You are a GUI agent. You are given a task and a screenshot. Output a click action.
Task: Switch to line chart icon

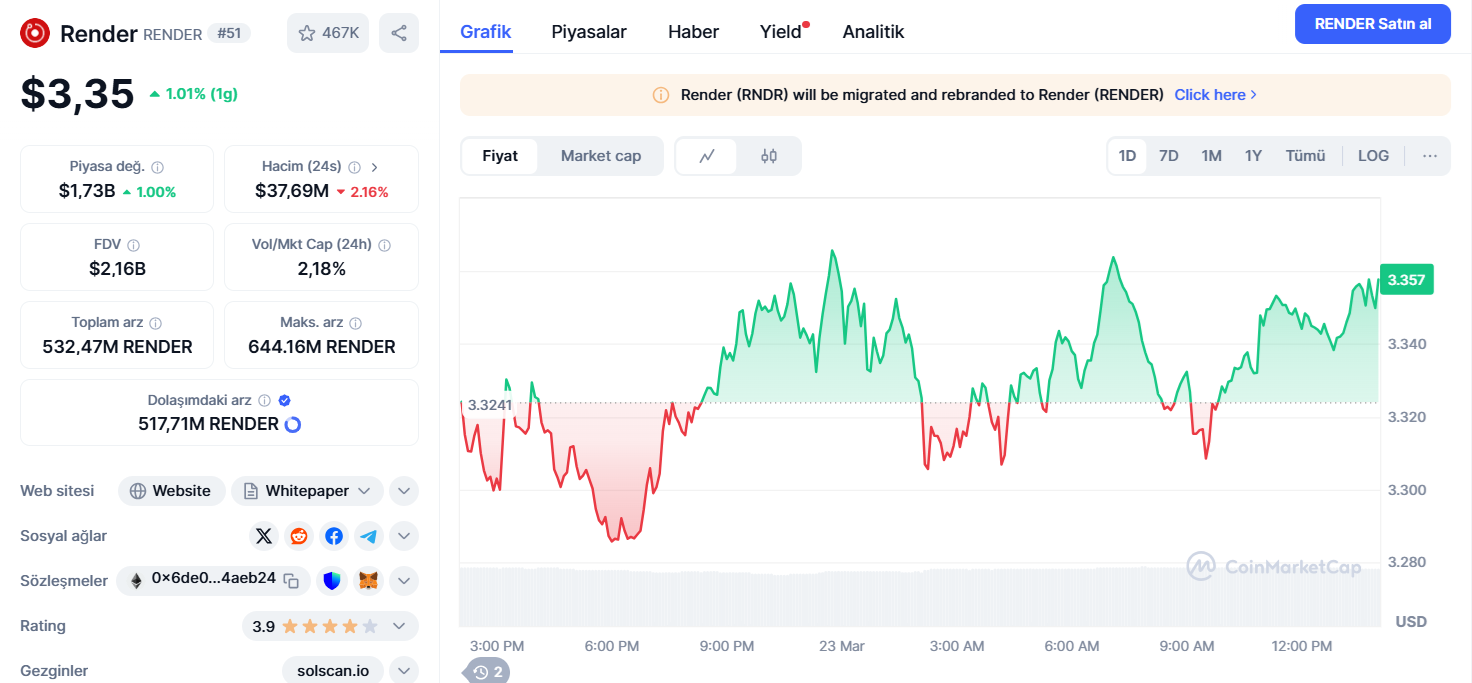707,156
